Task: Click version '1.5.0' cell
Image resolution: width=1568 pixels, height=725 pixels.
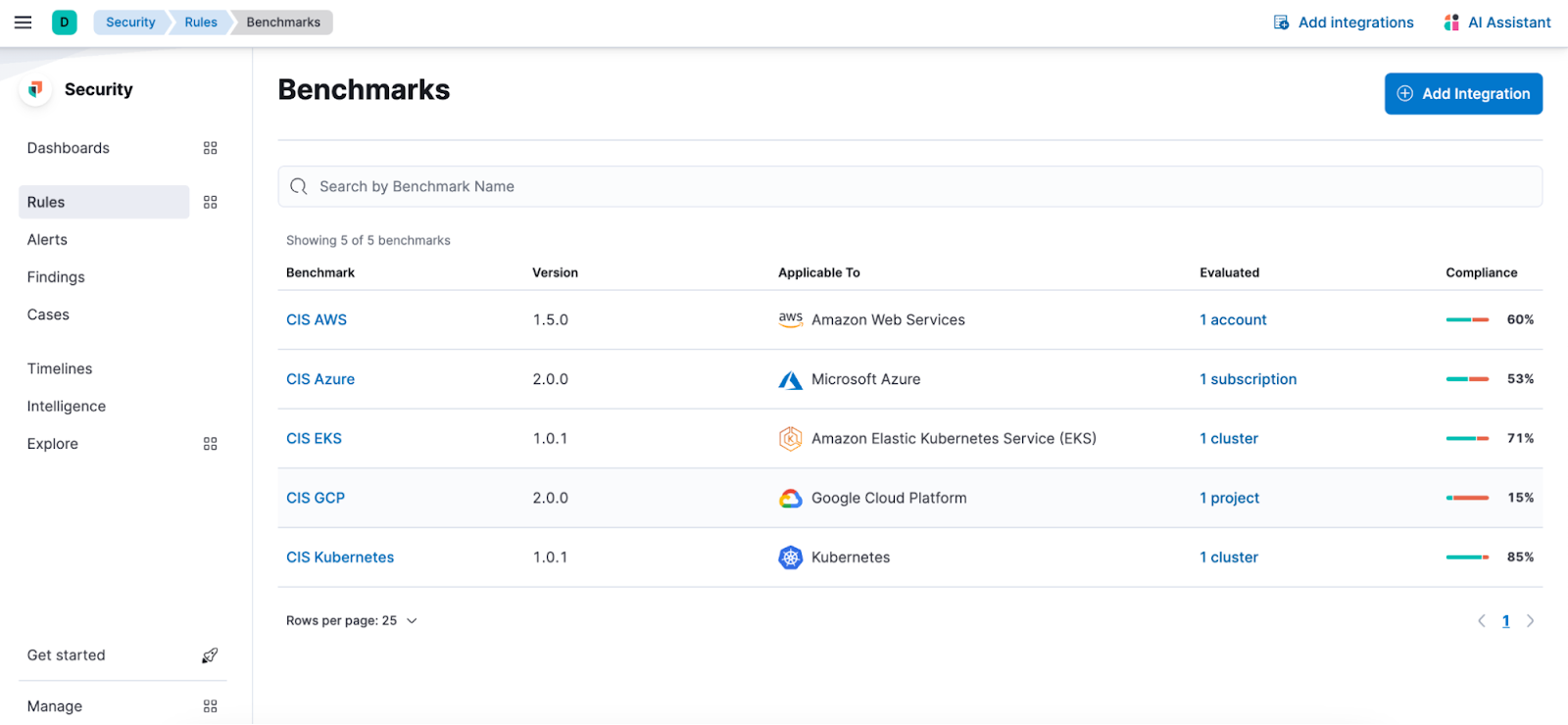Action: click(x=551, y=319)
